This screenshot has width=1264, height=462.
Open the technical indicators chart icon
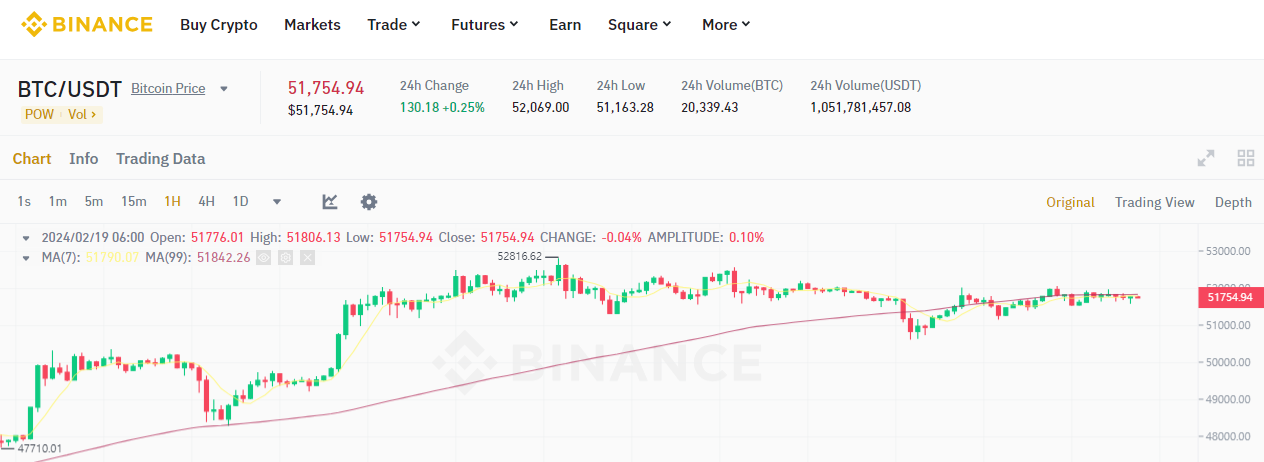pos(330,202)
